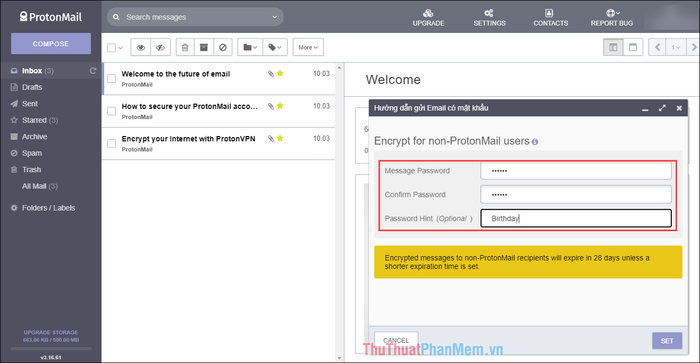Open Folders / Labels settings
Viewport: 700px width, 363px height.
pos(48,208)
